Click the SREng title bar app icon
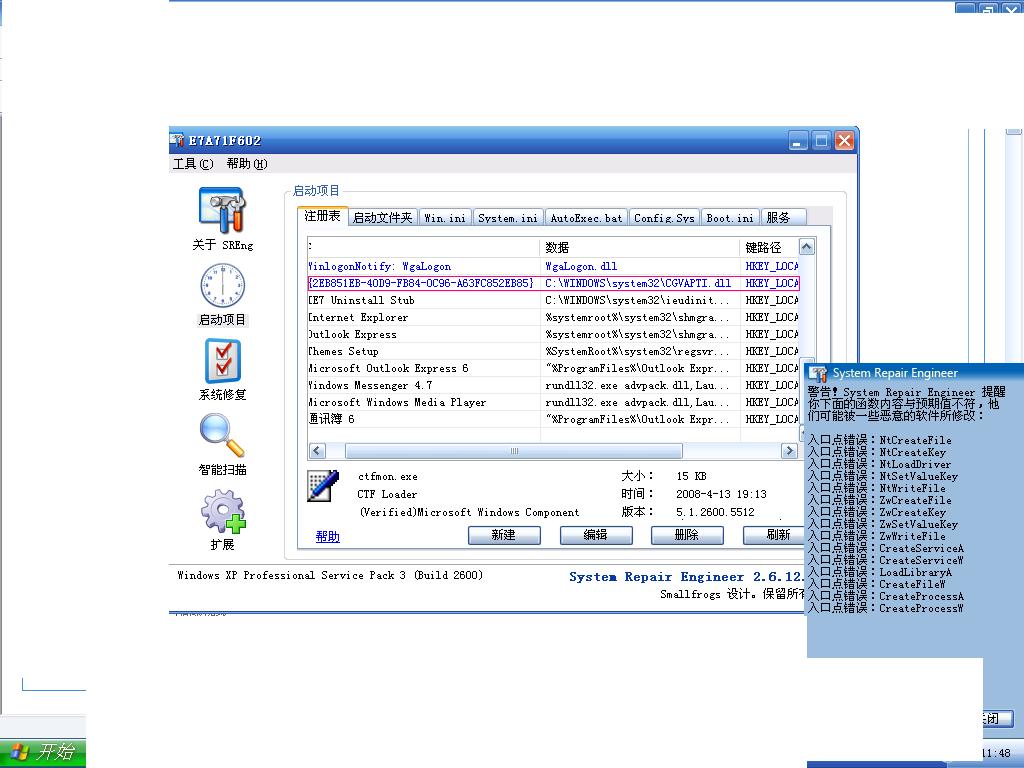This screenshot has width=1024, height=768. click(177, 140)
